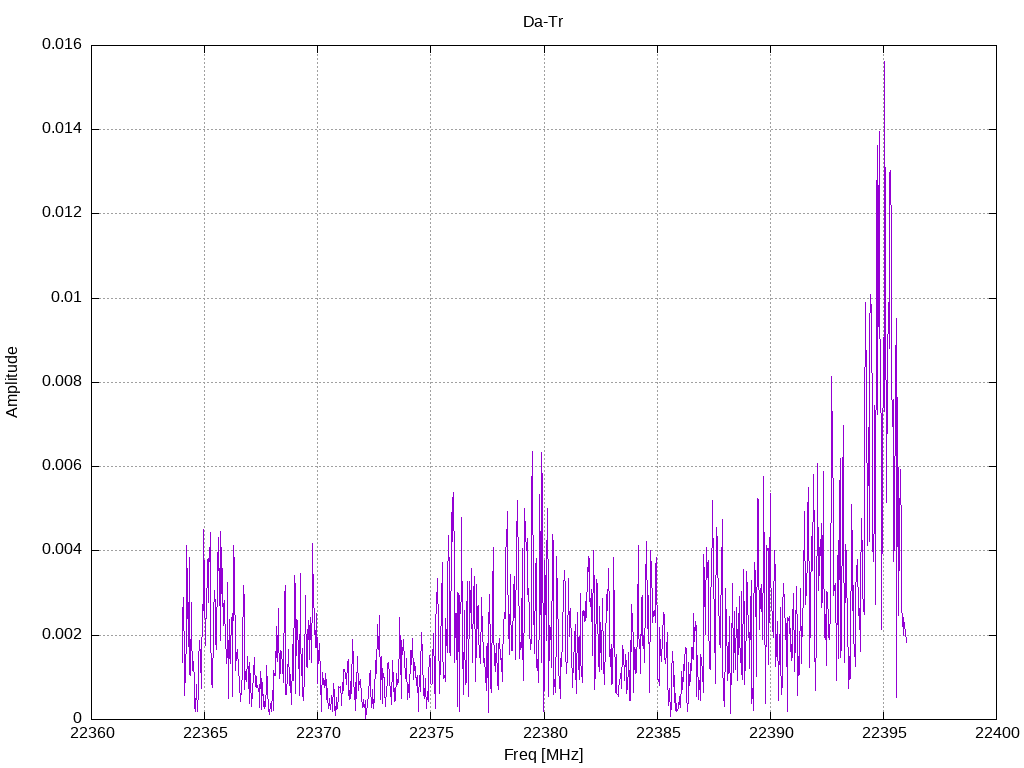Click the plot title 'Da-Tr'
The width and height of the screenshot is (1024, 768).
pyautogui.click(x=543, y=22)
